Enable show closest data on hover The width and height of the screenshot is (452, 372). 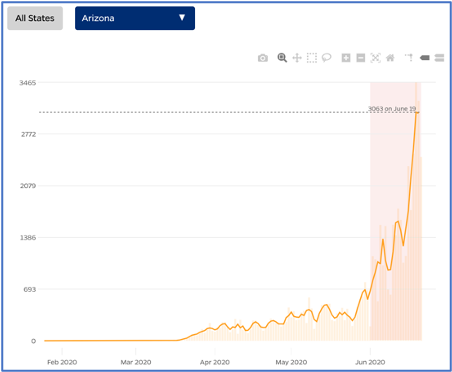point(424,58)
